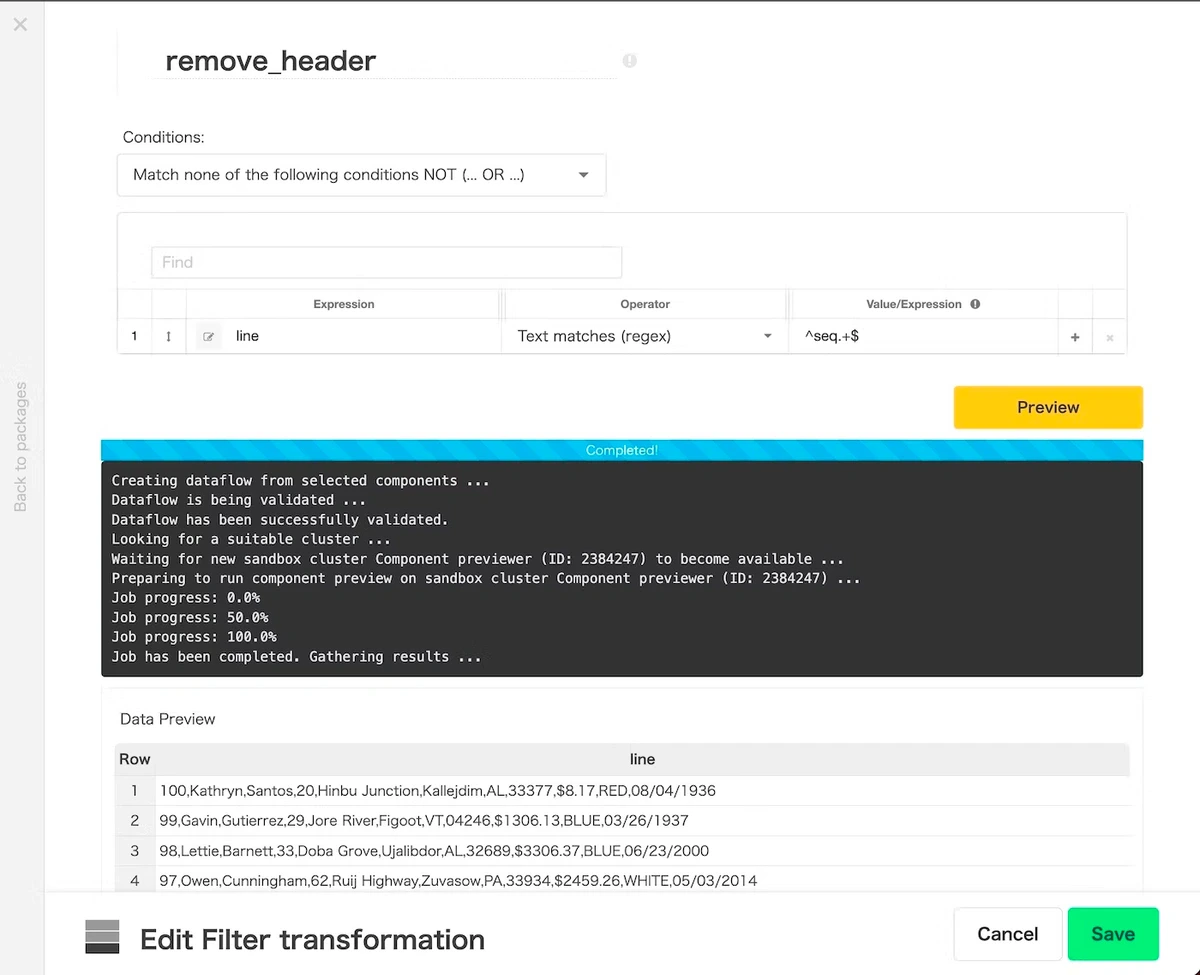Click the 'Edit Filter transformation' title
This screenshot has width=1200, height=975.
(312, 940)
